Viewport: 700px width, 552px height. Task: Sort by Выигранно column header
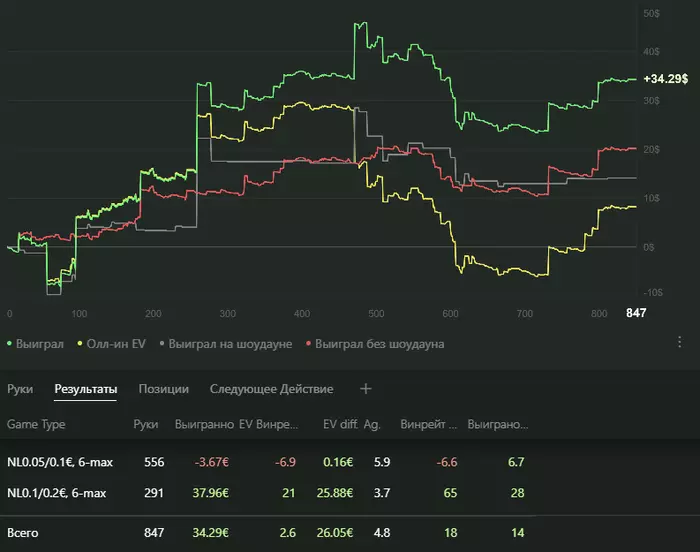pyautogui.click(x=202, y=424)
